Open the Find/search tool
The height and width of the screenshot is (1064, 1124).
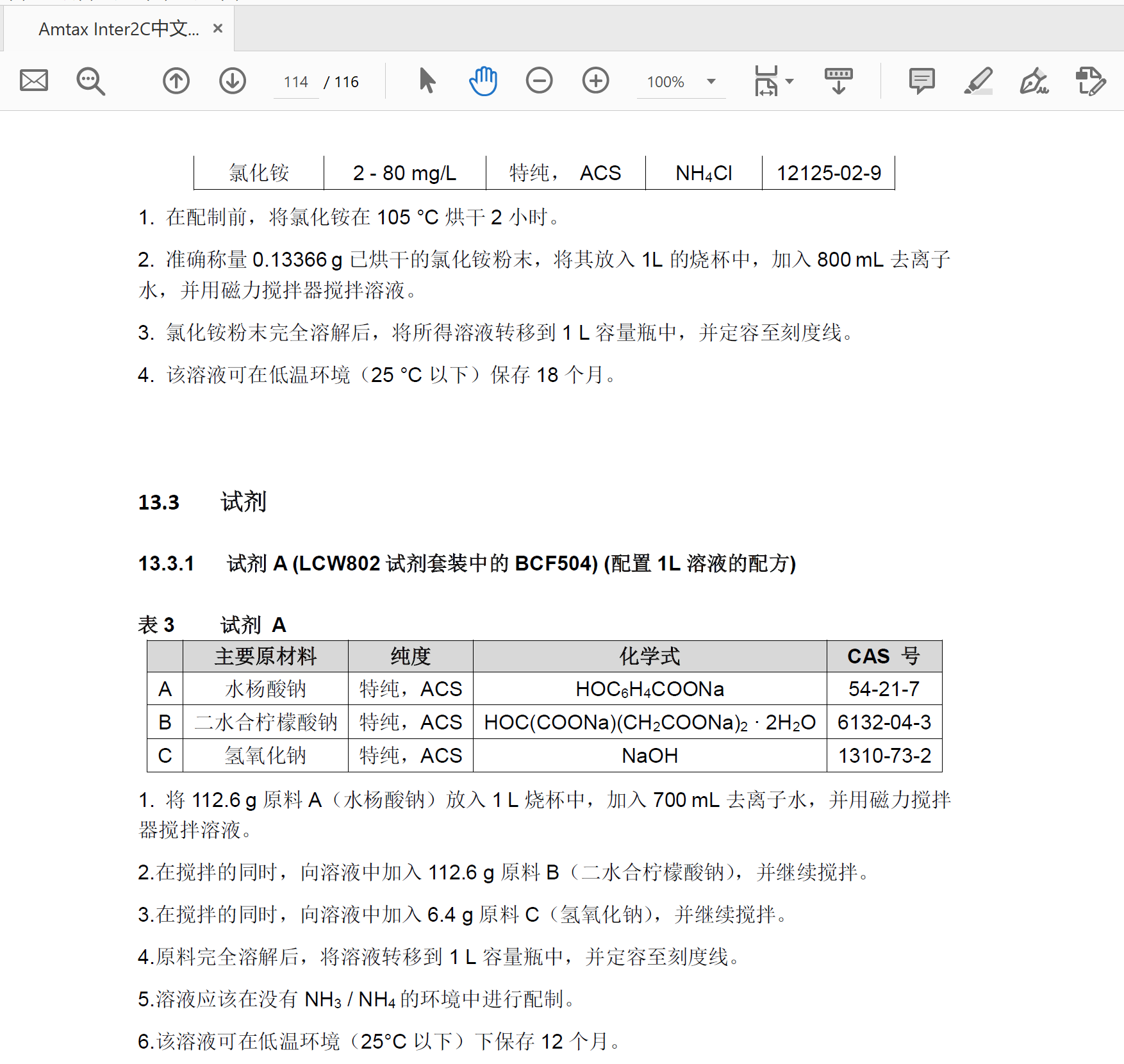coord(90,81)
